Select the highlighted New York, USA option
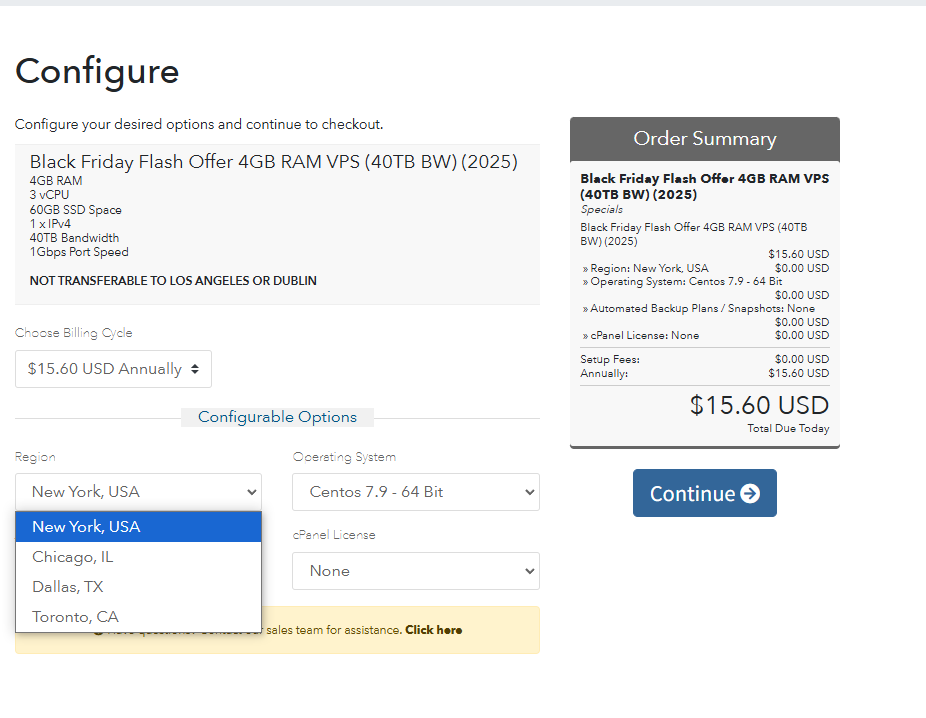Image resolution: width=926 pixels, height=718 pixels. point(138,527)
